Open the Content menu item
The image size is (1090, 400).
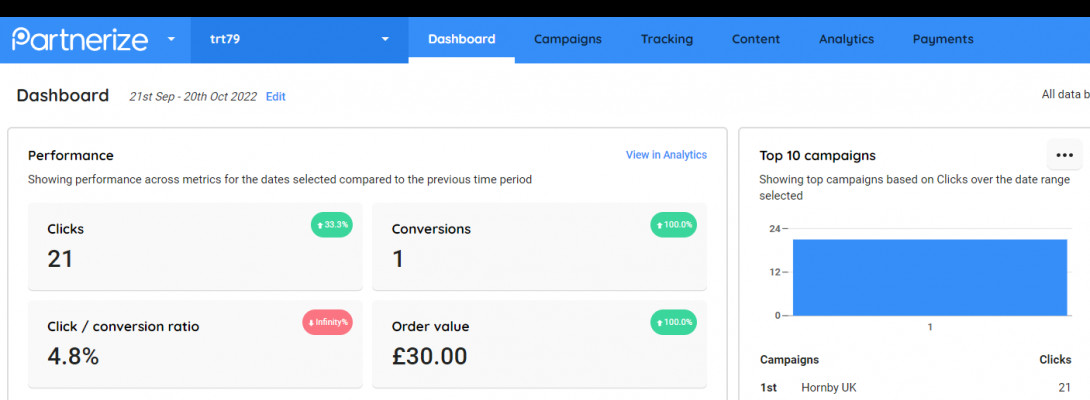(x=755, y=39)
